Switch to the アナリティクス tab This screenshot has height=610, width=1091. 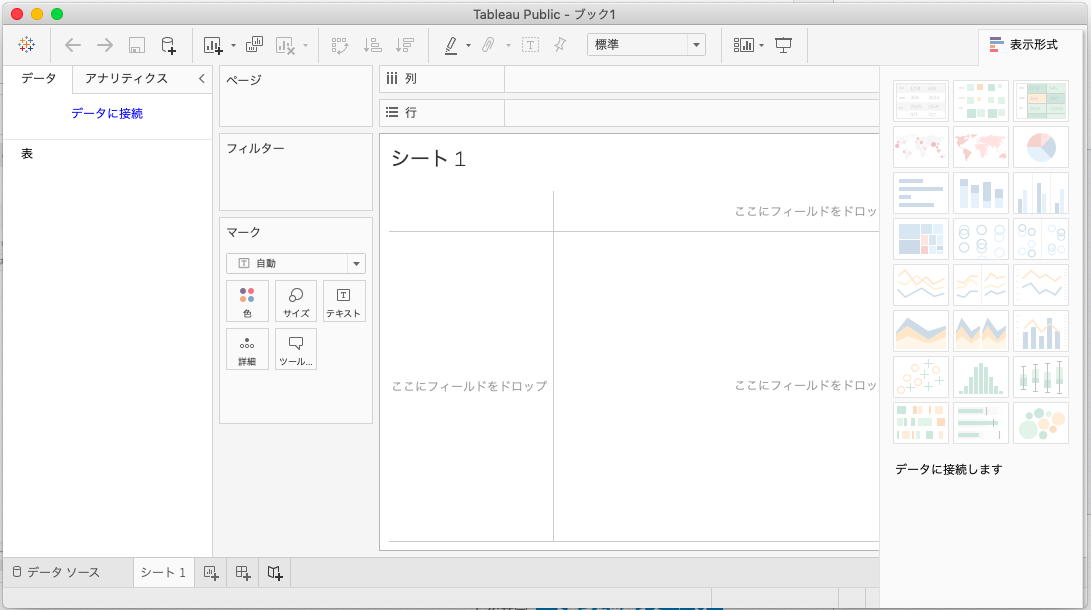[x=126, y=79]
